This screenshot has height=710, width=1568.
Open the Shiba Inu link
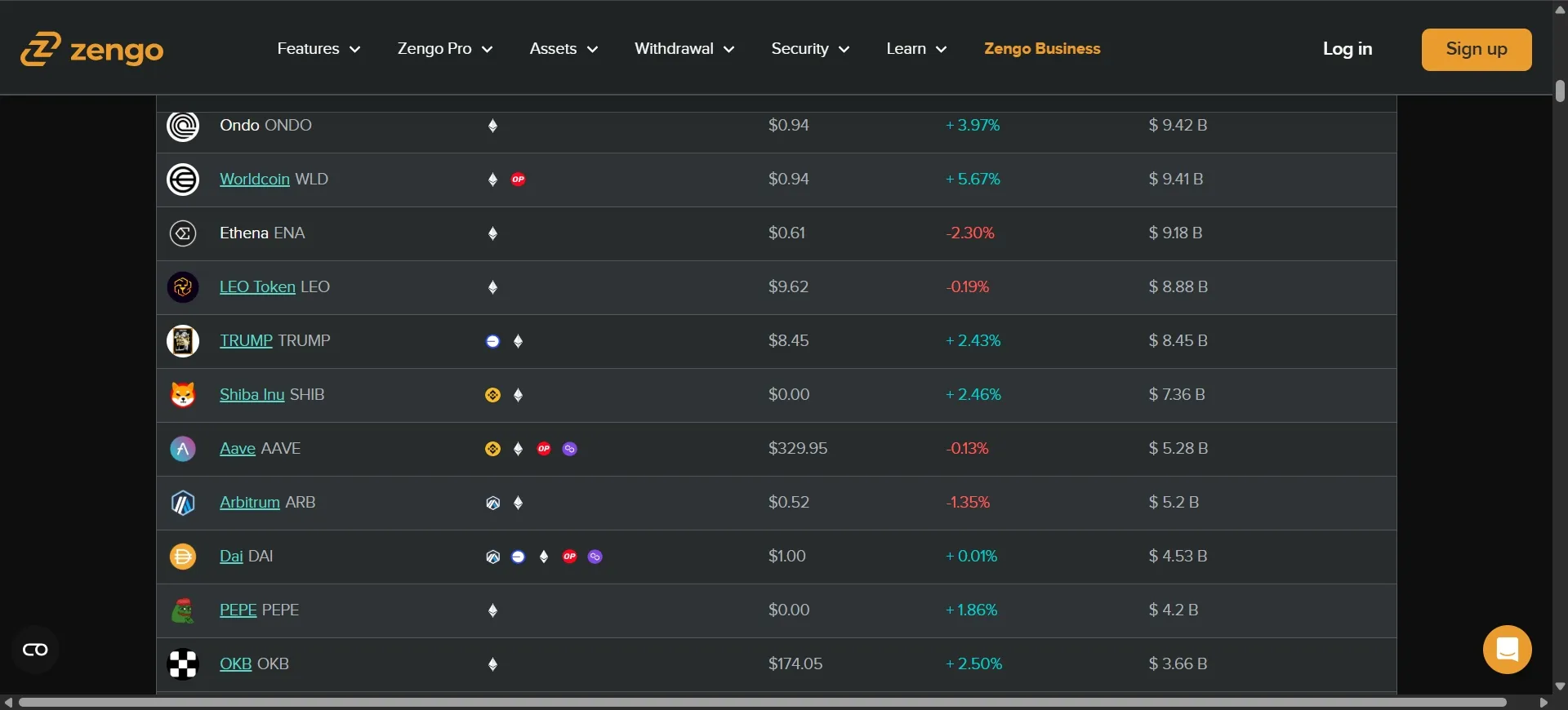click(252, 395)
